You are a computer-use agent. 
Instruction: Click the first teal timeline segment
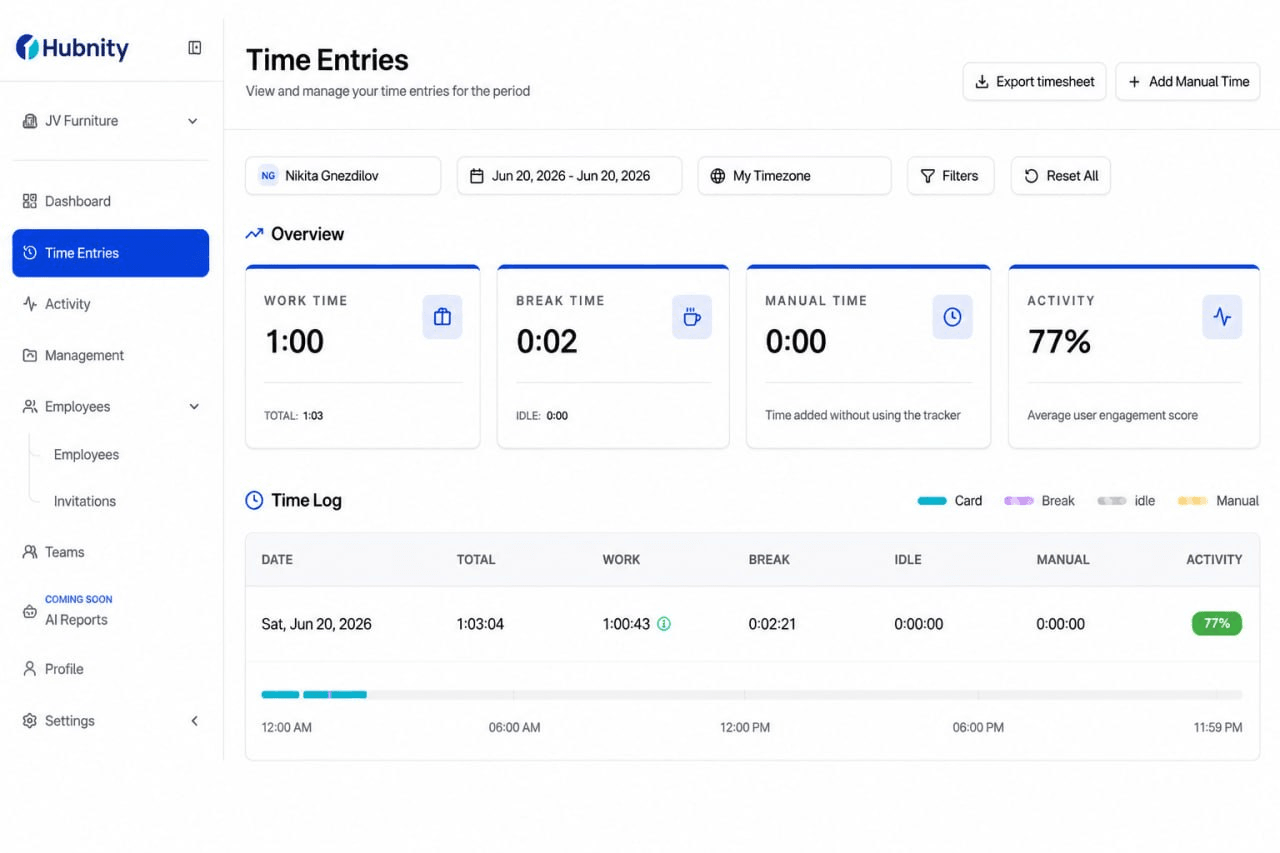point(280,694)
